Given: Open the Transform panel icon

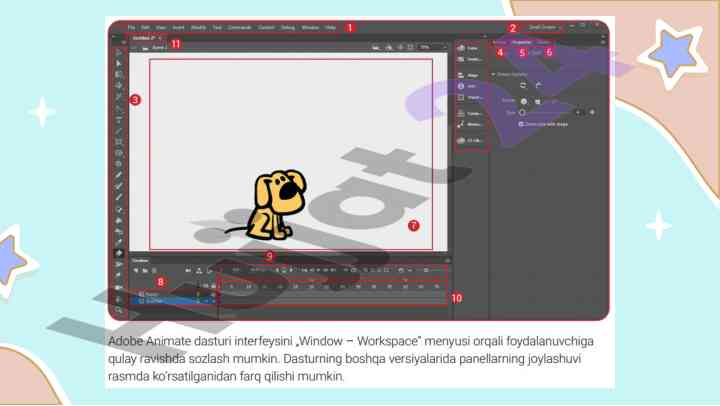Looking at the screenshot, I should coord(469,97).
